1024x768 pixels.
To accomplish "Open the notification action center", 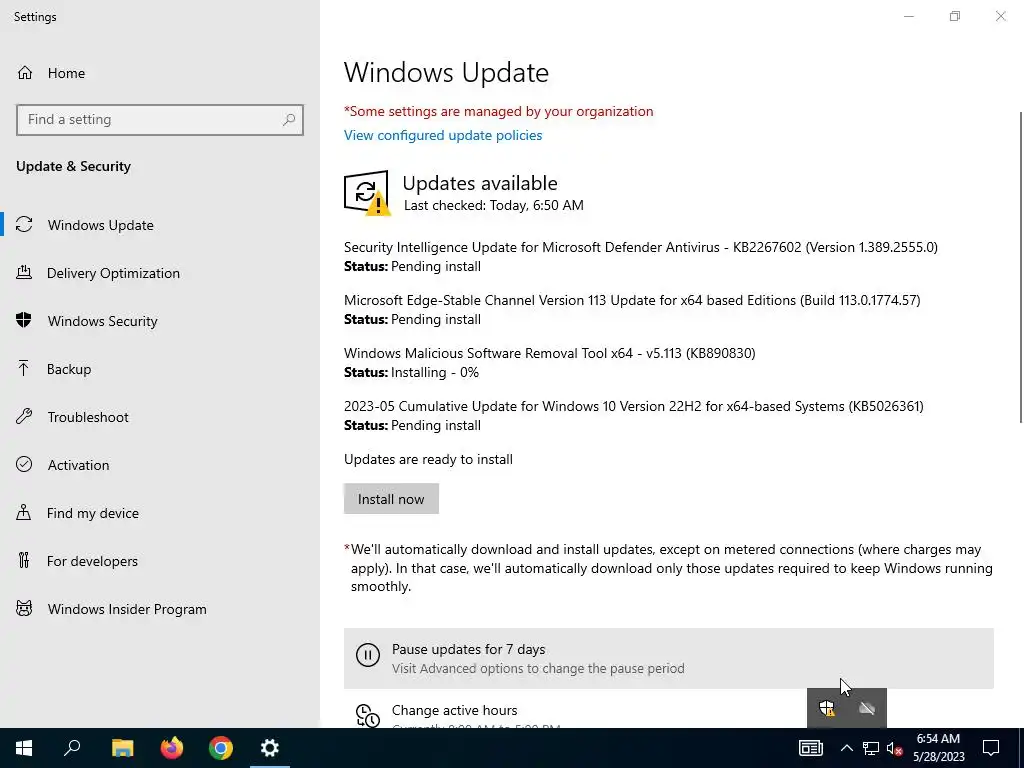I will (x=991, y=748).
